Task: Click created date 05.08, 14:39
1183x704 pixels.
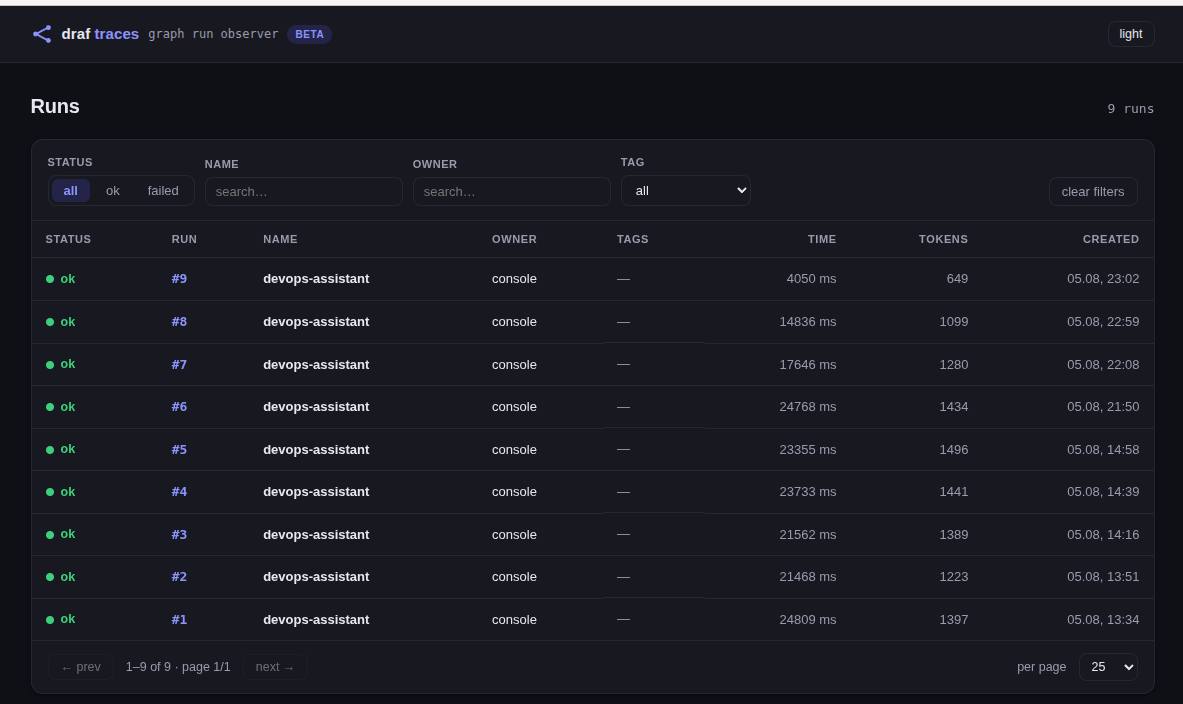Action: coord(1103,492)
